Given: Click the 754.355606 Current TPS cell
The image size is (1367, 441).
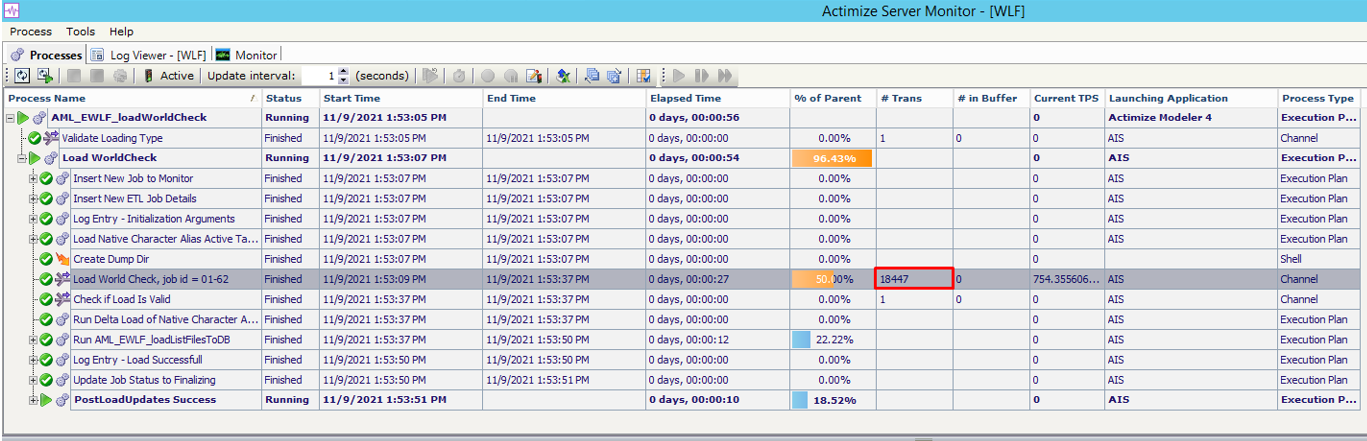Looking at the screenshot, I should pos(1067,279).
